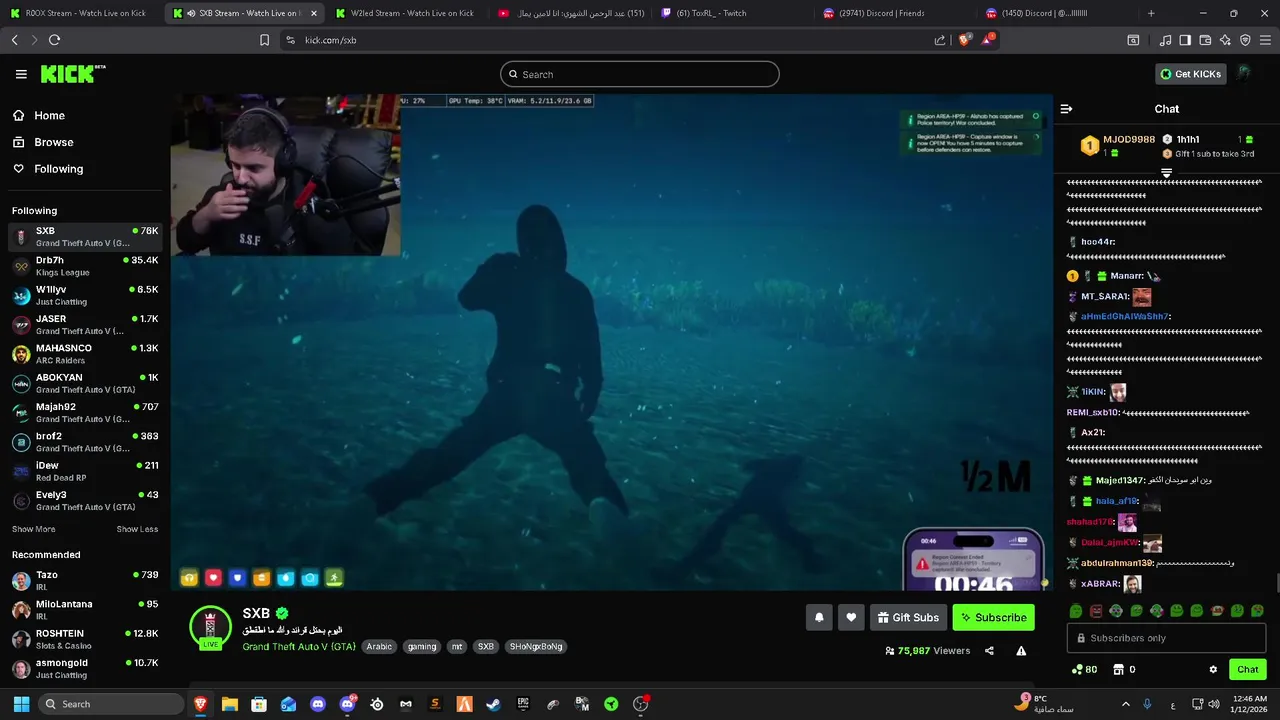Click the channel points icon showing 80
The image size is (1280, 720).
[x=1084, y=670]
